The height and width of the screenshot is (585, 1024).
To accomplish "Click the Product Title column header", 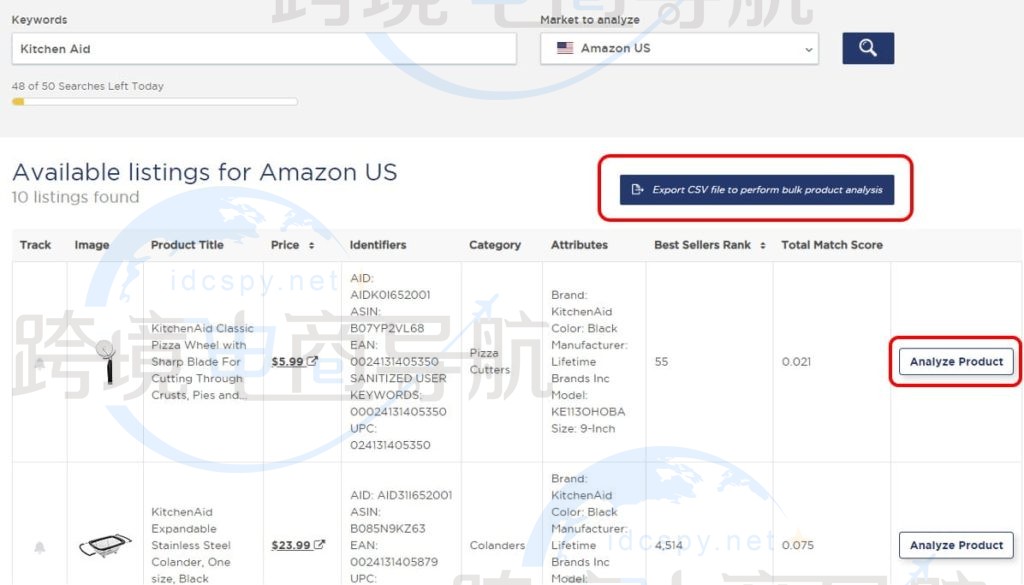I will (187, 245).
